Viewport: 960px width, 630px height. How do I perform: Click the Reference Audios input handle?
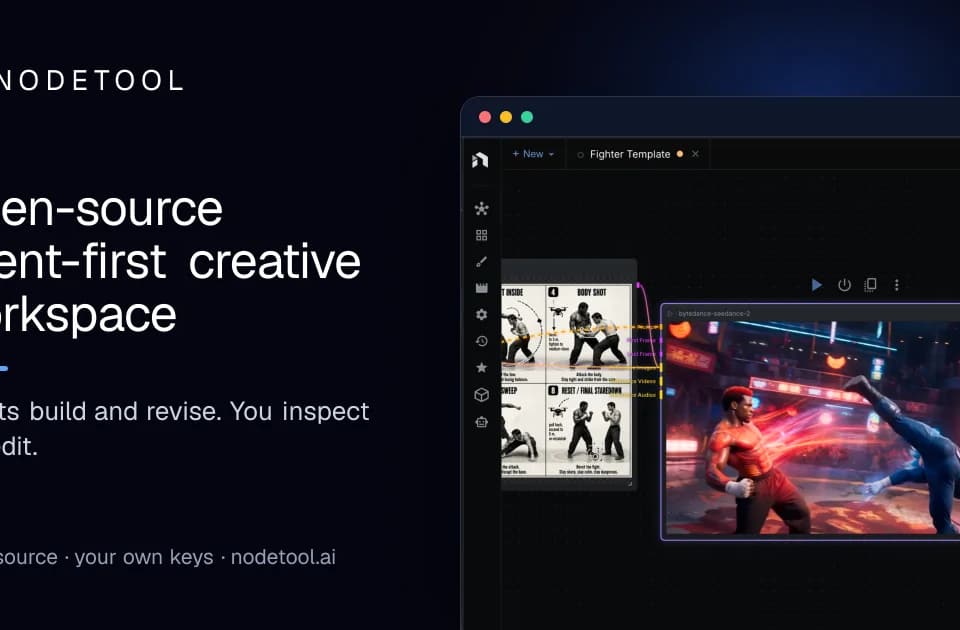[x=661, y=395]
